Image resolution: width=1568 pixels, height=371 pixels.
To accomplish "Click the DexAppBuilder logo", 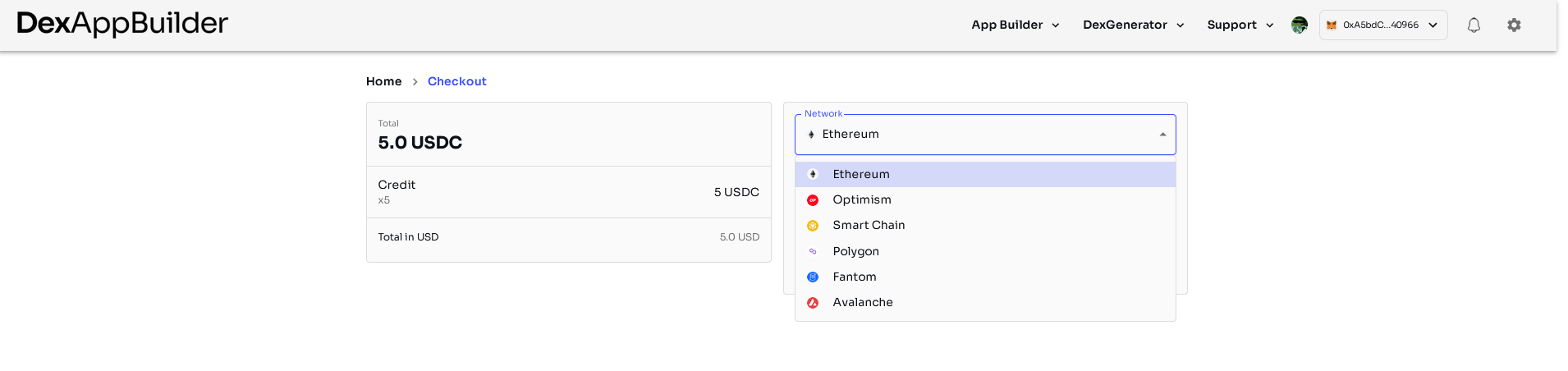I will point(122,24).
